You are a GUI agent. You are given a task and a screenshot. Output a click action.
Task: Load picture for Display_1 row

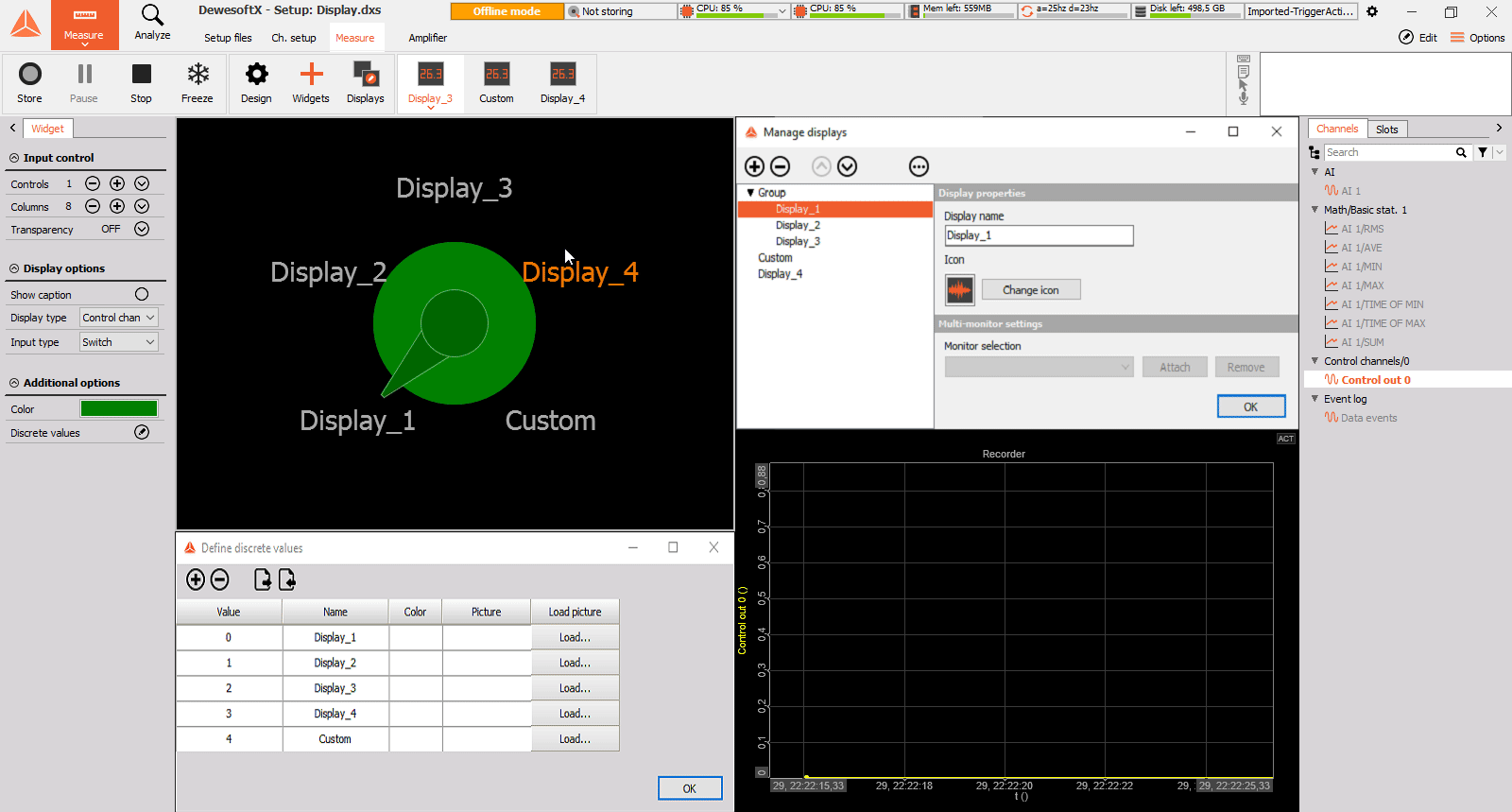[575, 637]
